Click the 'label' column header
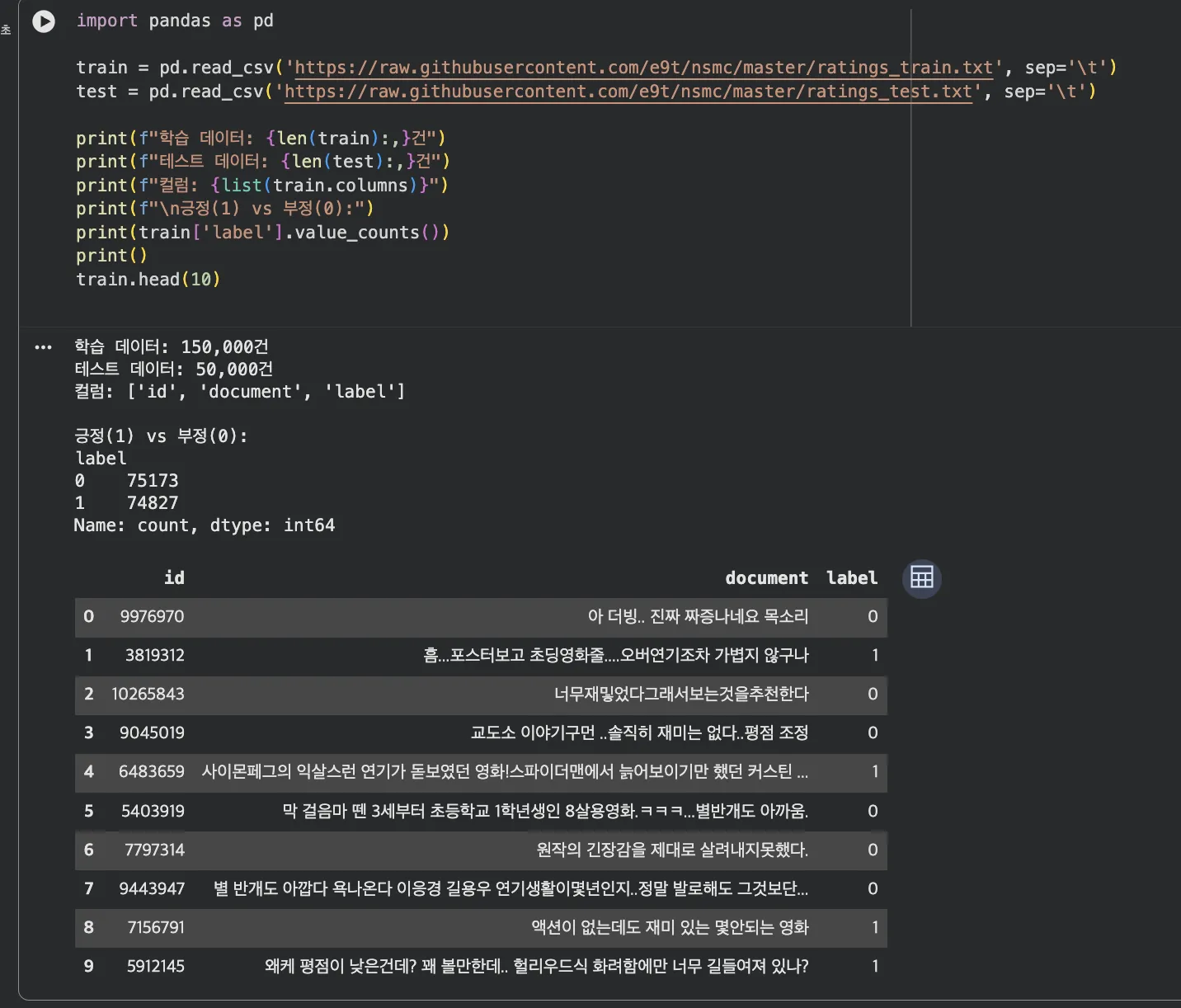The width and height of the screenshot is (1181, 1008). tap(852, 578)
